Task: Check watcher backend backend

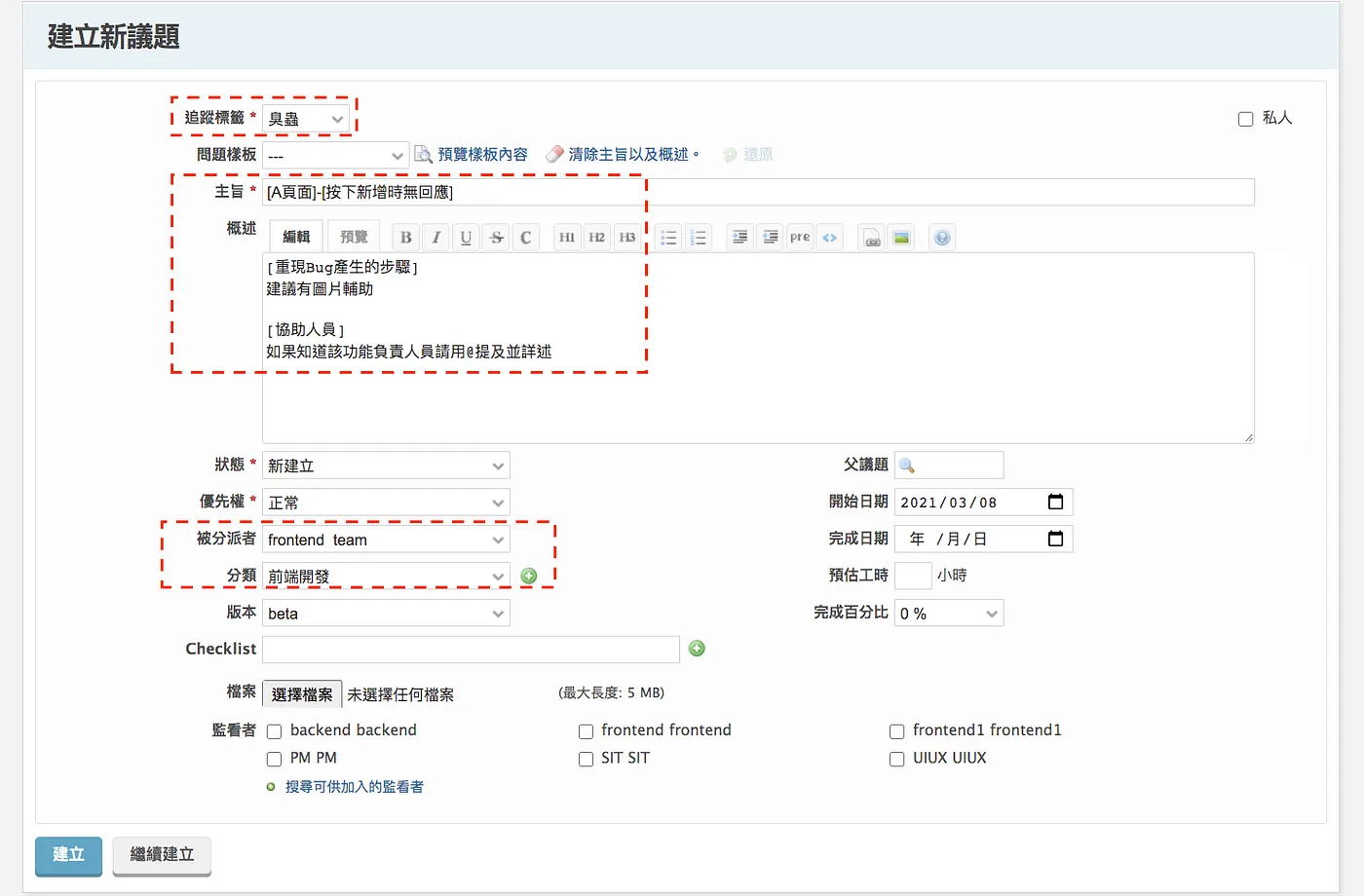Action: (x=275, y=731)
